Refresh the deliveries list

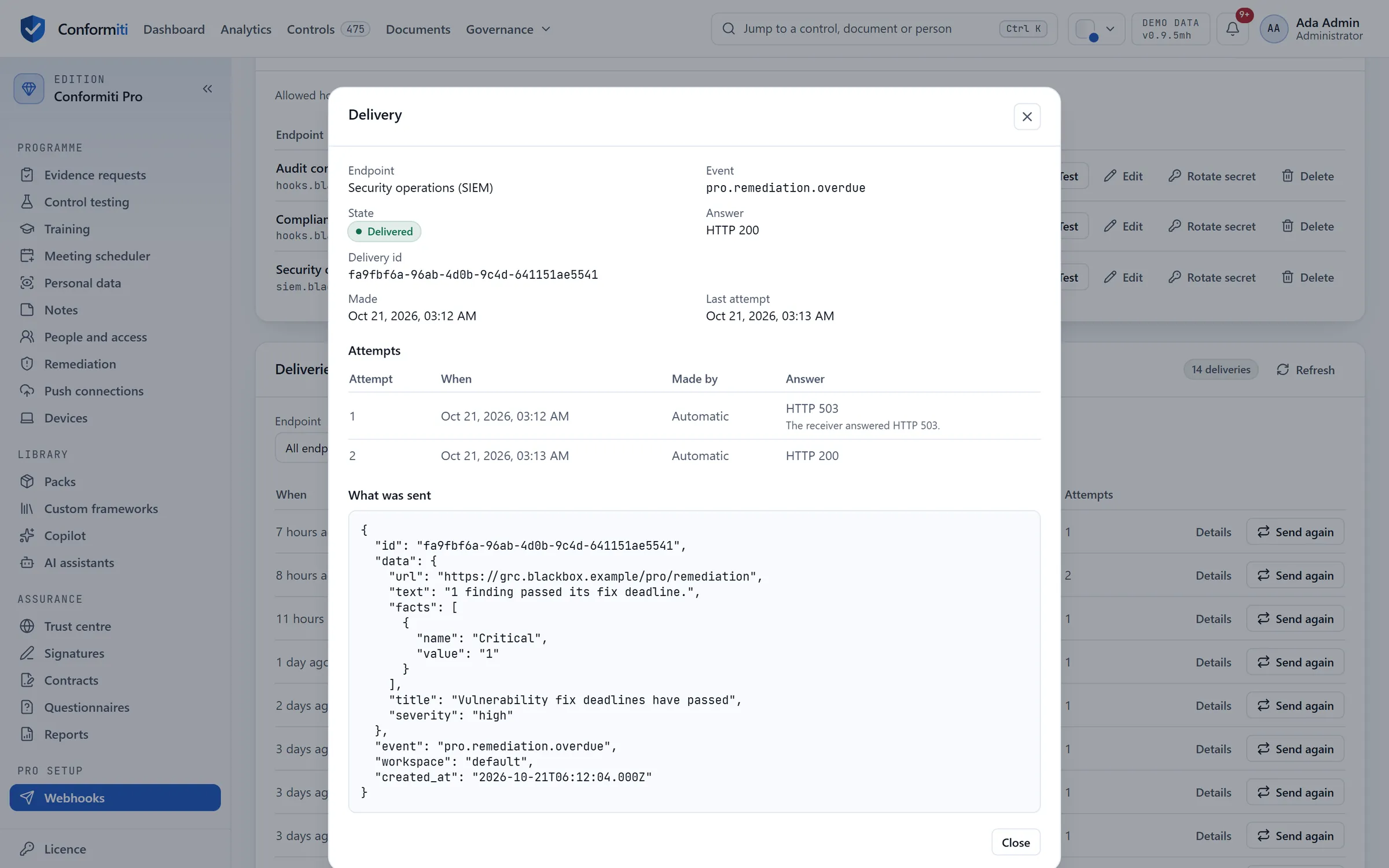point(1306,370)
